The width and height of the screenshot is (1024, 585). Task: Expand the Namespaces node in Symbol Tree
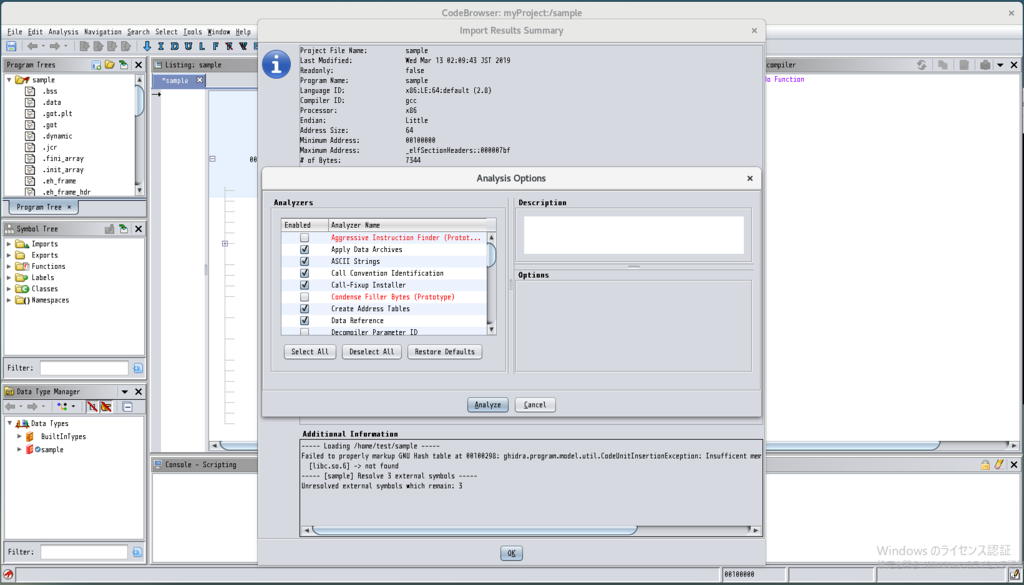[x=9, y=300]
